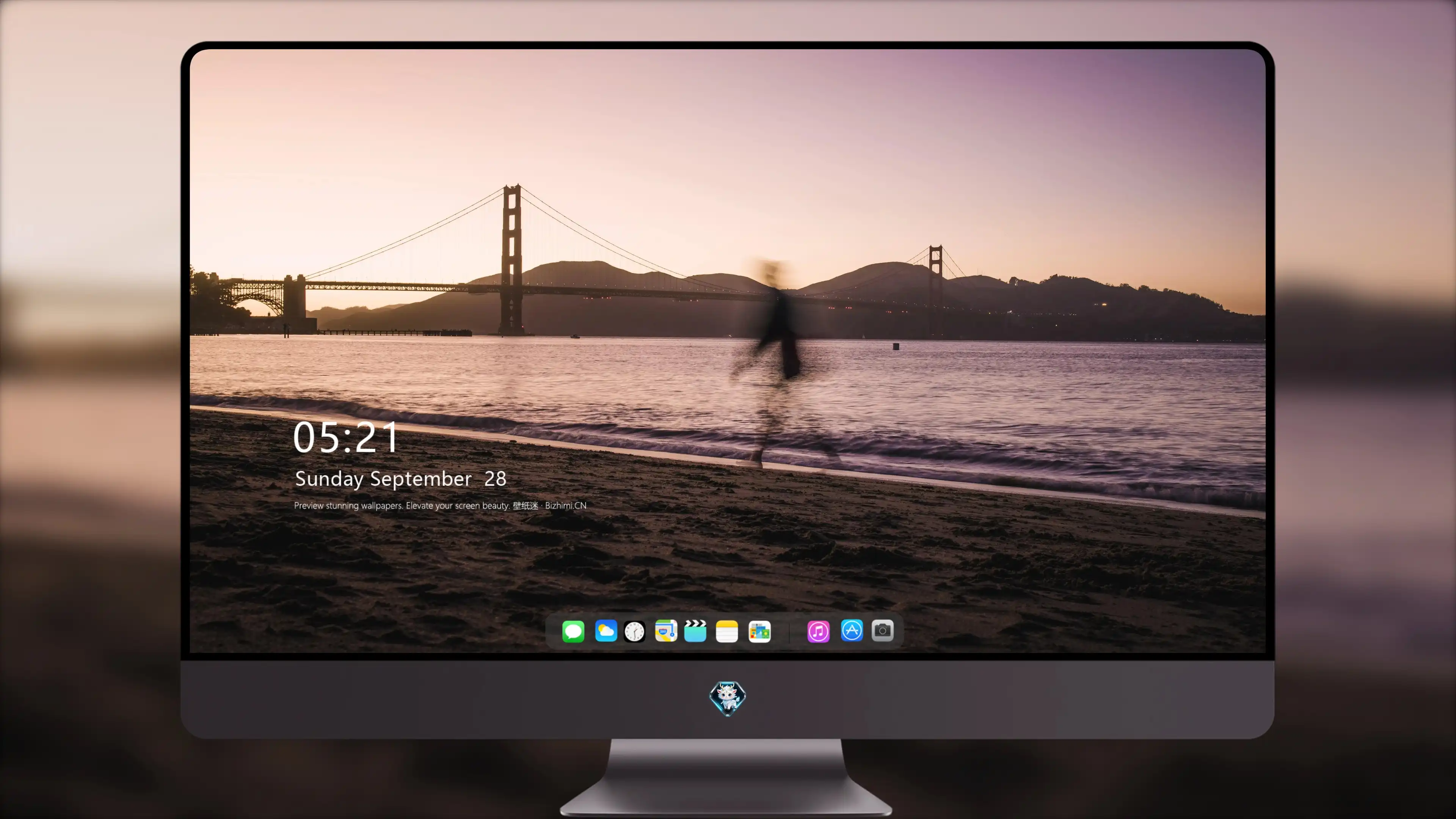
Task: Open the Weather app in the dock
Action: tap(606, 631)
